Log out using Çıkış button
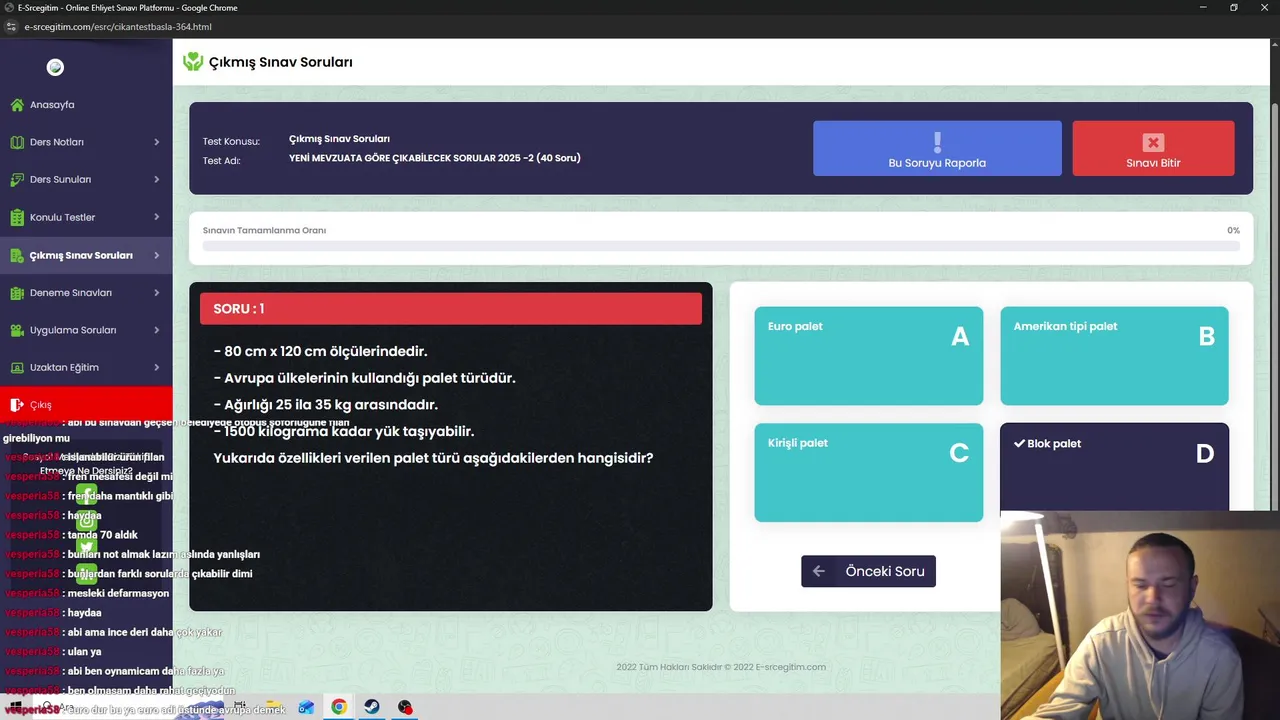The width and height of the screenshot is (1280, 720). (x=86, y=405)
